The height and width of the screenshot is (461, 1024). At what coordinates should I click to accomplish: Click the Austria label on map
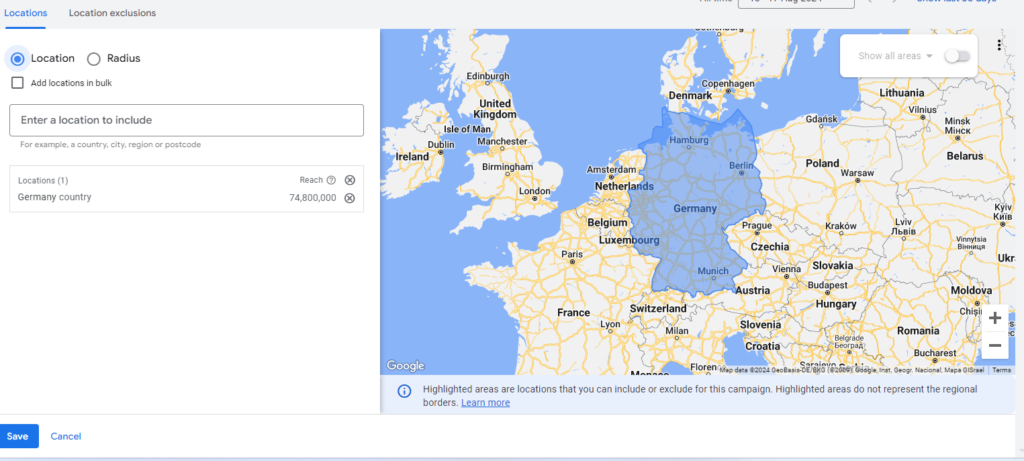[x=752, y=291]
